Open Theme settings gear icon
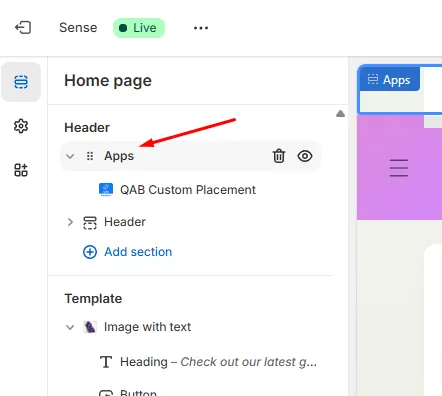 pos(21,126)
